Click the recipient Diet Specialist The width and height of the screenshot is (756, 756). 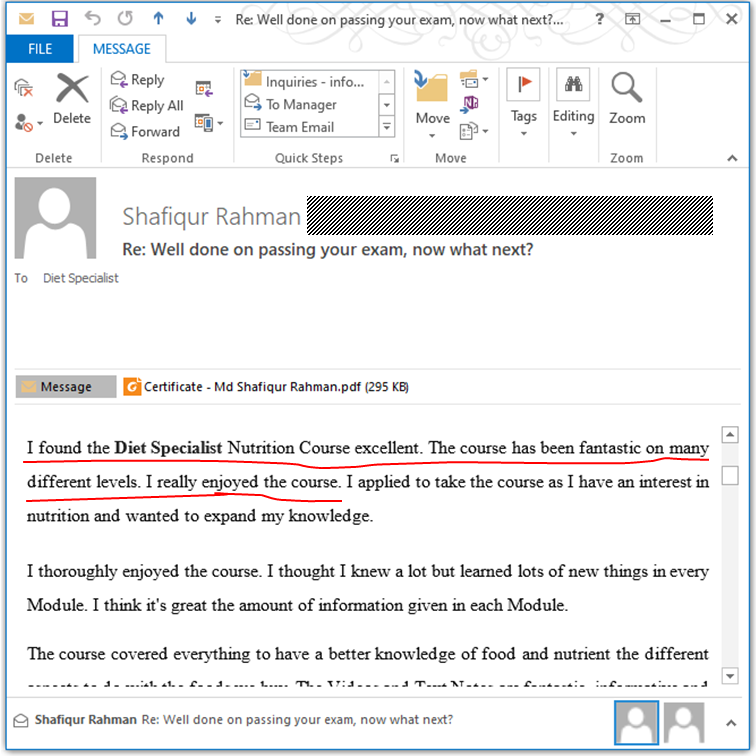[81, 278]
